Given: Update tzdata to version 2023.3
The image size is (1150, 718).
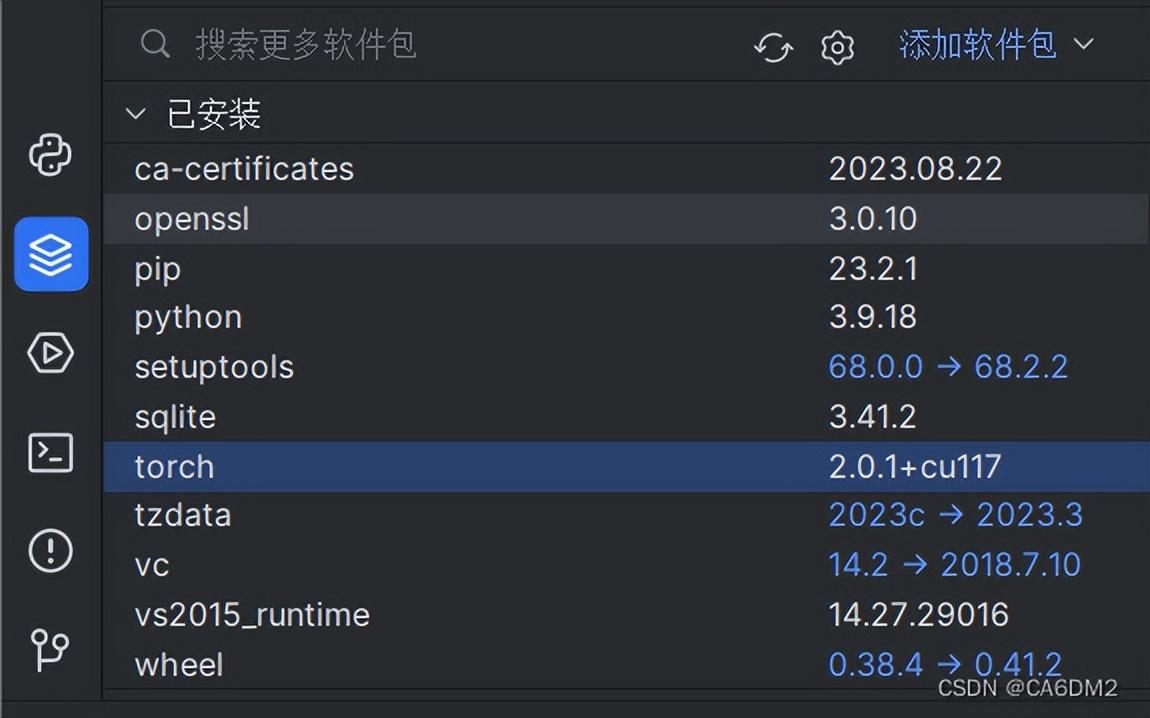Looking at the screenshot, I should [1030, 514].
